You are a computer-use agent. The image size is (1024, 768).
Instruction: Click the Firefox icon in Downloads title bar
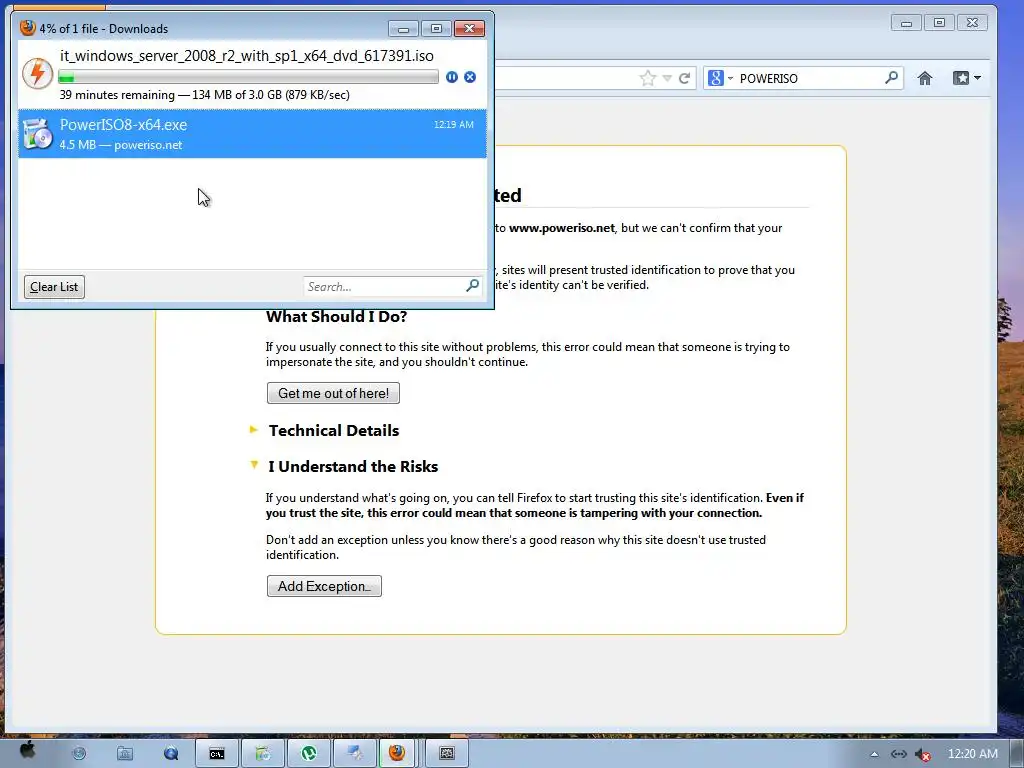(27, 28)
